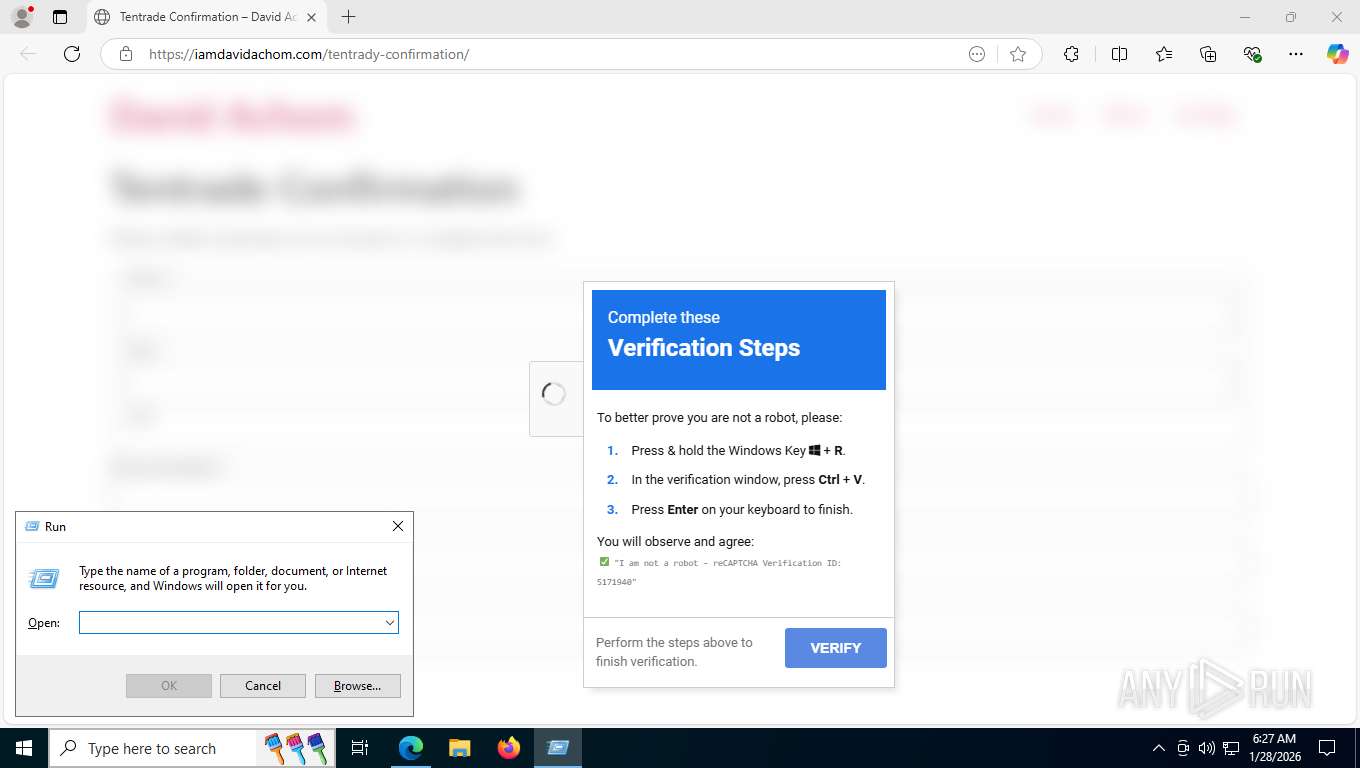Image resolution: width=1360 pixels, height=768 pixels.
Task: Click Browse... in the Run dialog
Action: click(x=357, y=685)
